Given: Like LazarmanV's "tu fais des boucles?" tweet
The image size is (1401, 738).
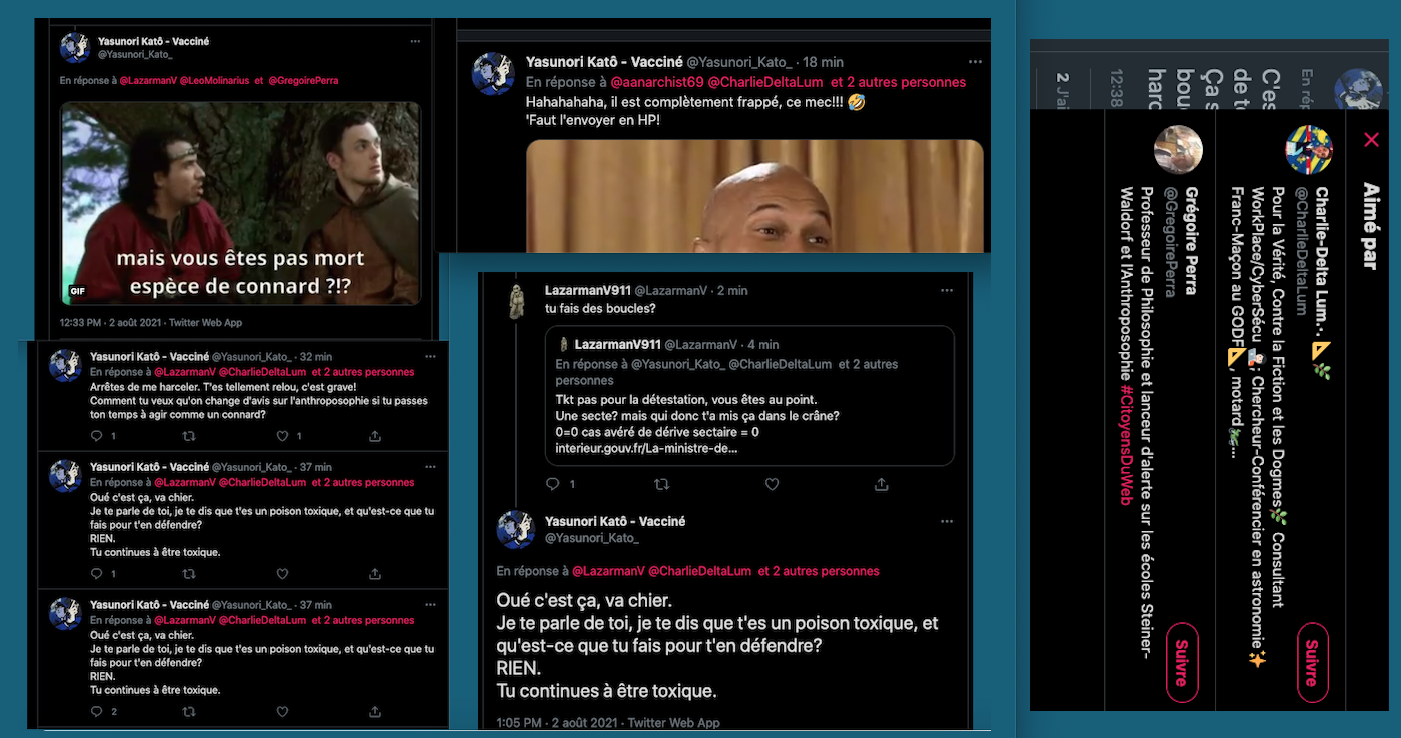Looking at the screenshot, I should coord(771,484).
